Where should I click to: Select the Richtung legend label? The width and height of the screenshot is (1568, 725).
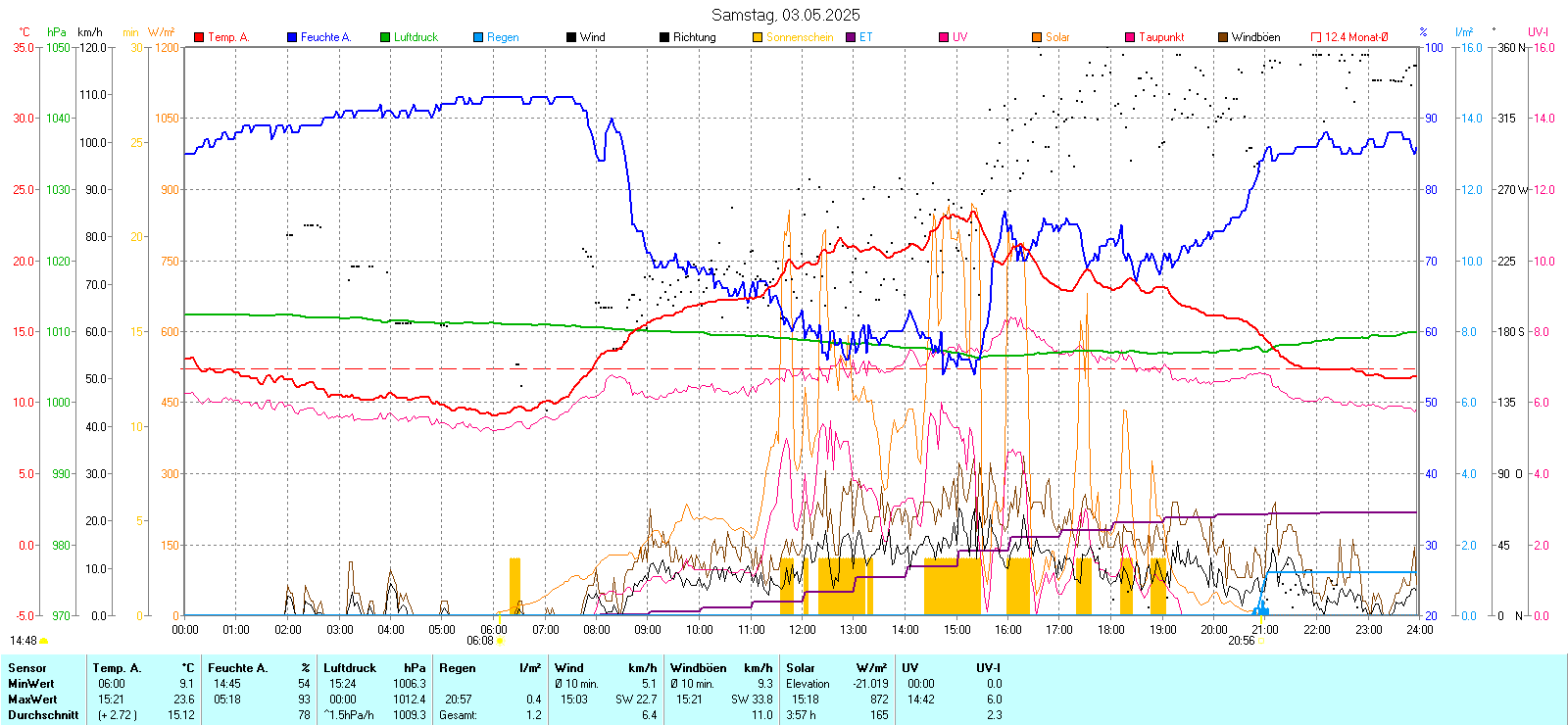coord(694,37)
